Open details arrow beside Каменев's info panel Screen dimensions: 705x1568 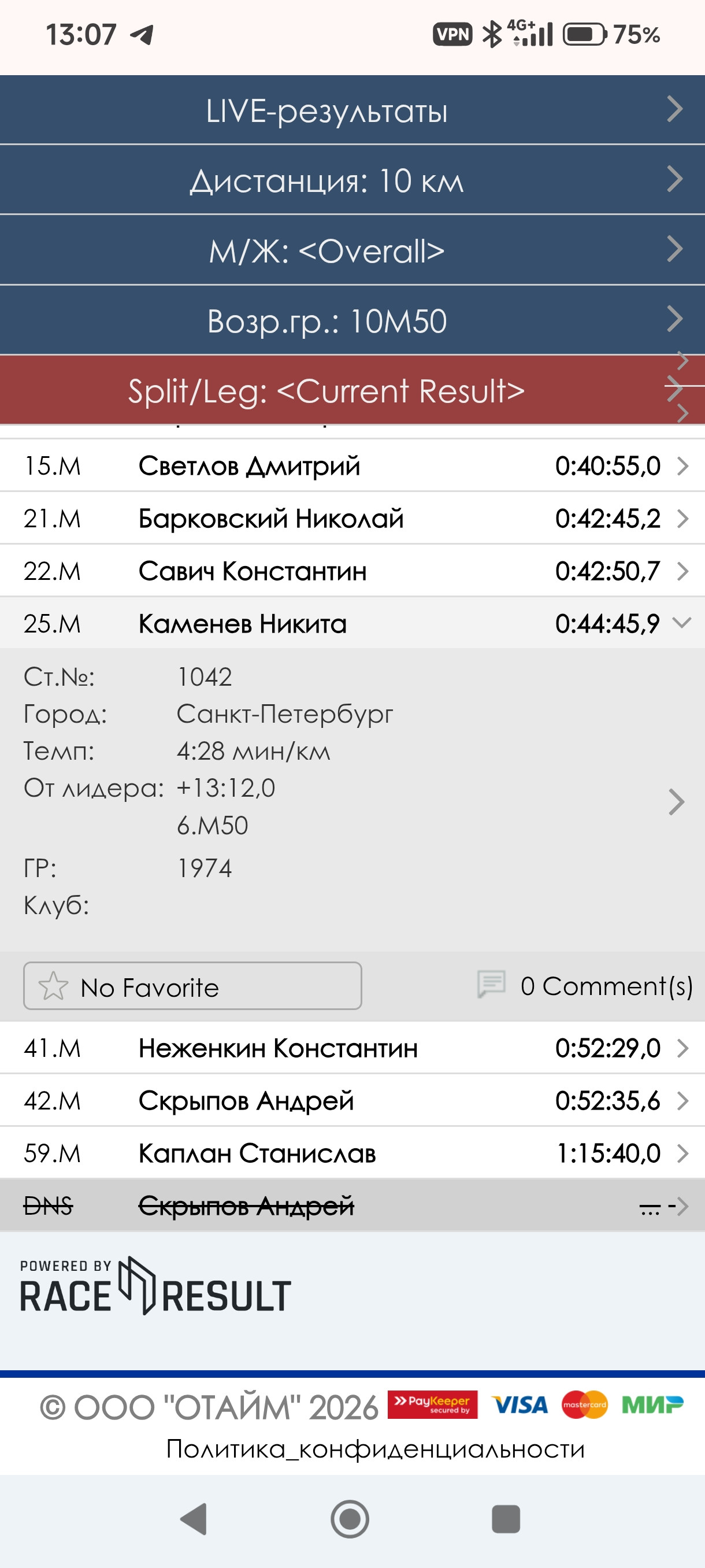(677, 802)
